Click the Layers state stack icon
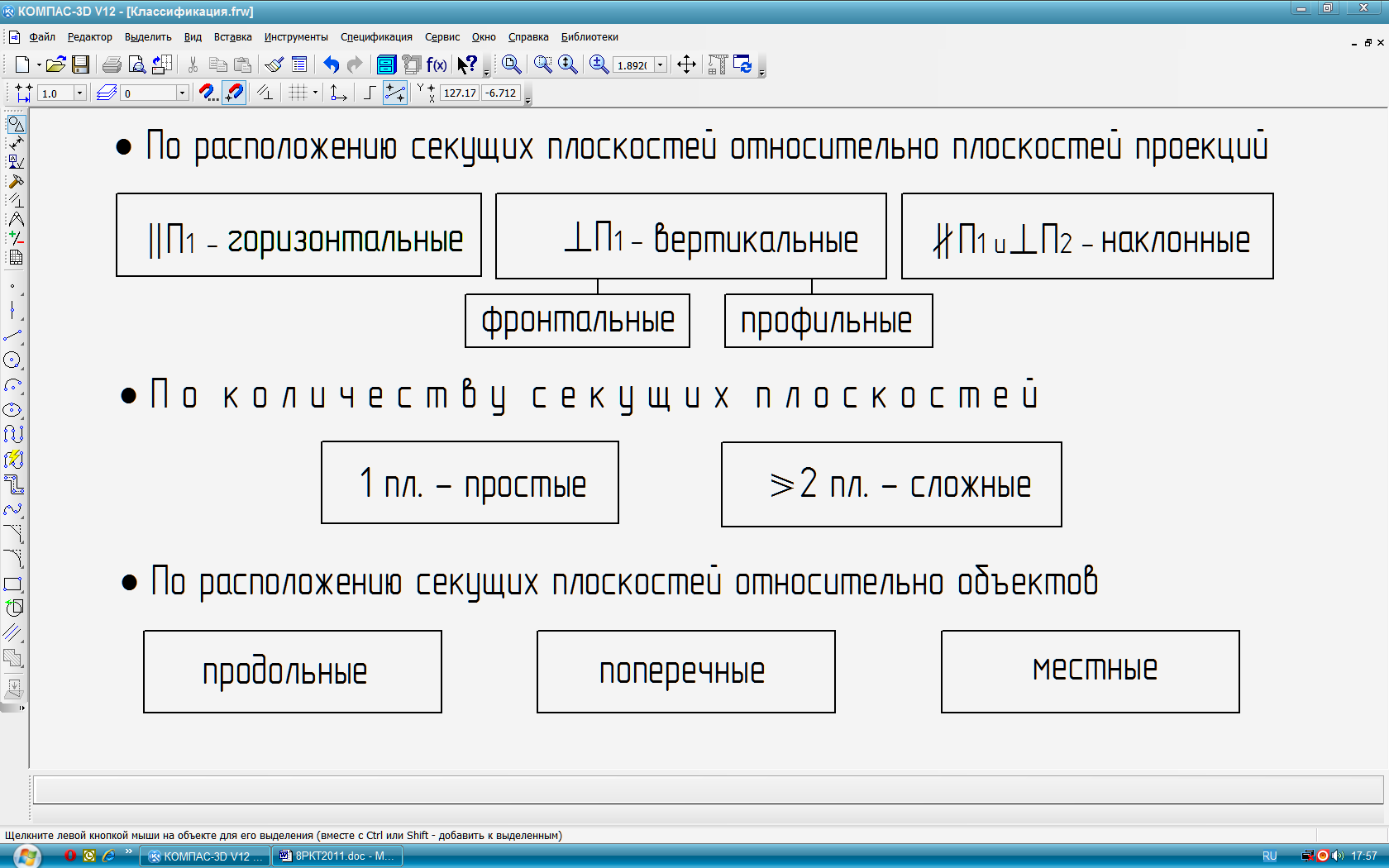The height and width of the screenshot is (868, 1389). pos(107,93)
